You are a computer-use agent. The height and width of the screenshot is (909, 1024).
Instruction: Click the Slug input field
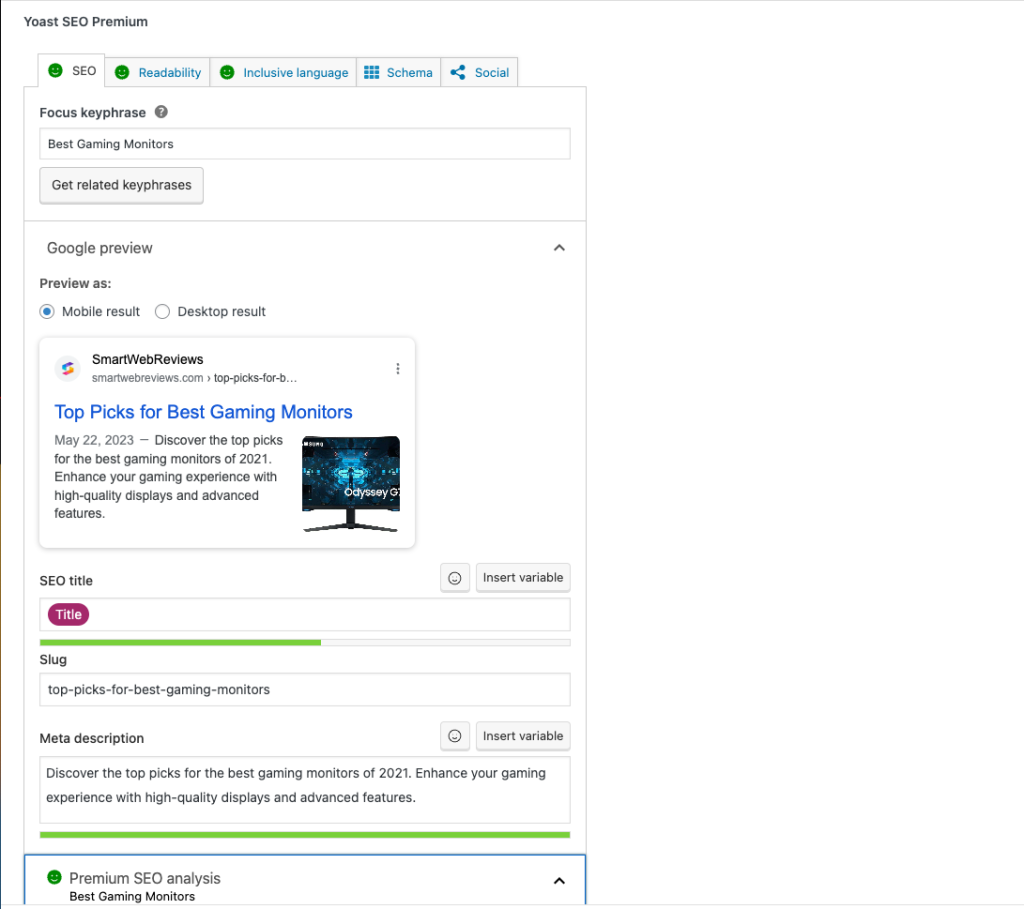pyautogui.click(x=305, y=689)
